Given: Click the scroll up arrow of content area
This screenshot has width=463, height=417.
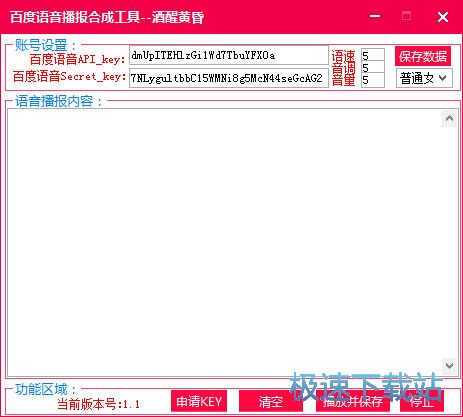Looking at the screenshot, I should [449, 119].
